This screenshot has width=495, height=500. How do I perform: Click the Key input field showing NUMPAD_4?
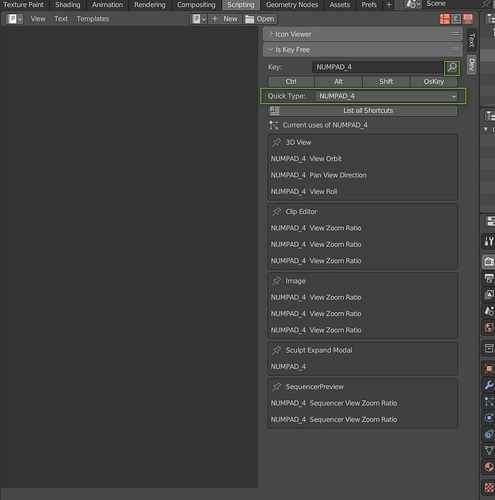[x=378, y=67]
